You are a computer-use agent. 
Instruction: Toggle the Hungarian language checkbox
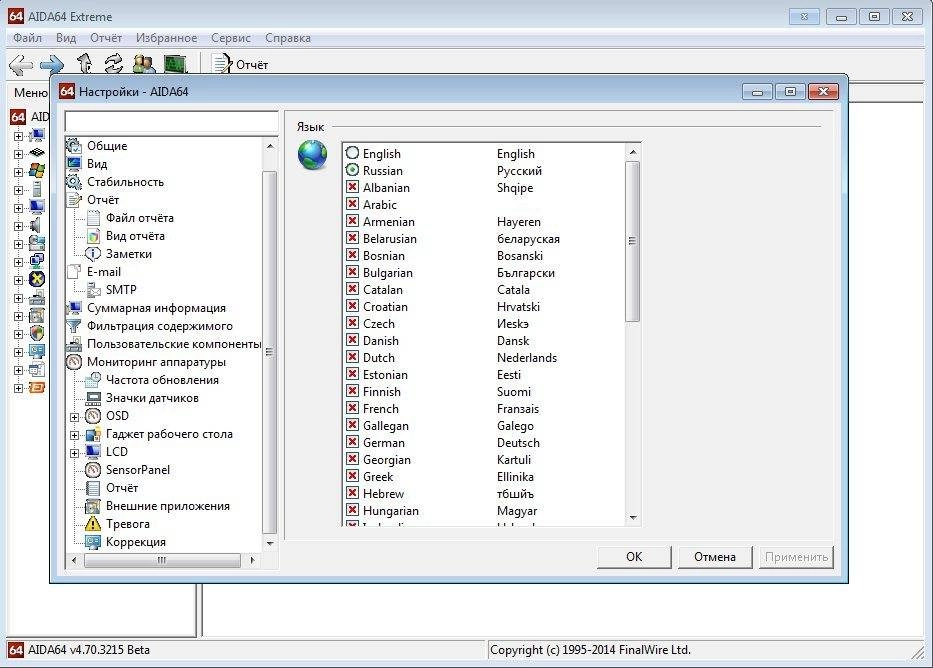(352, 510)
